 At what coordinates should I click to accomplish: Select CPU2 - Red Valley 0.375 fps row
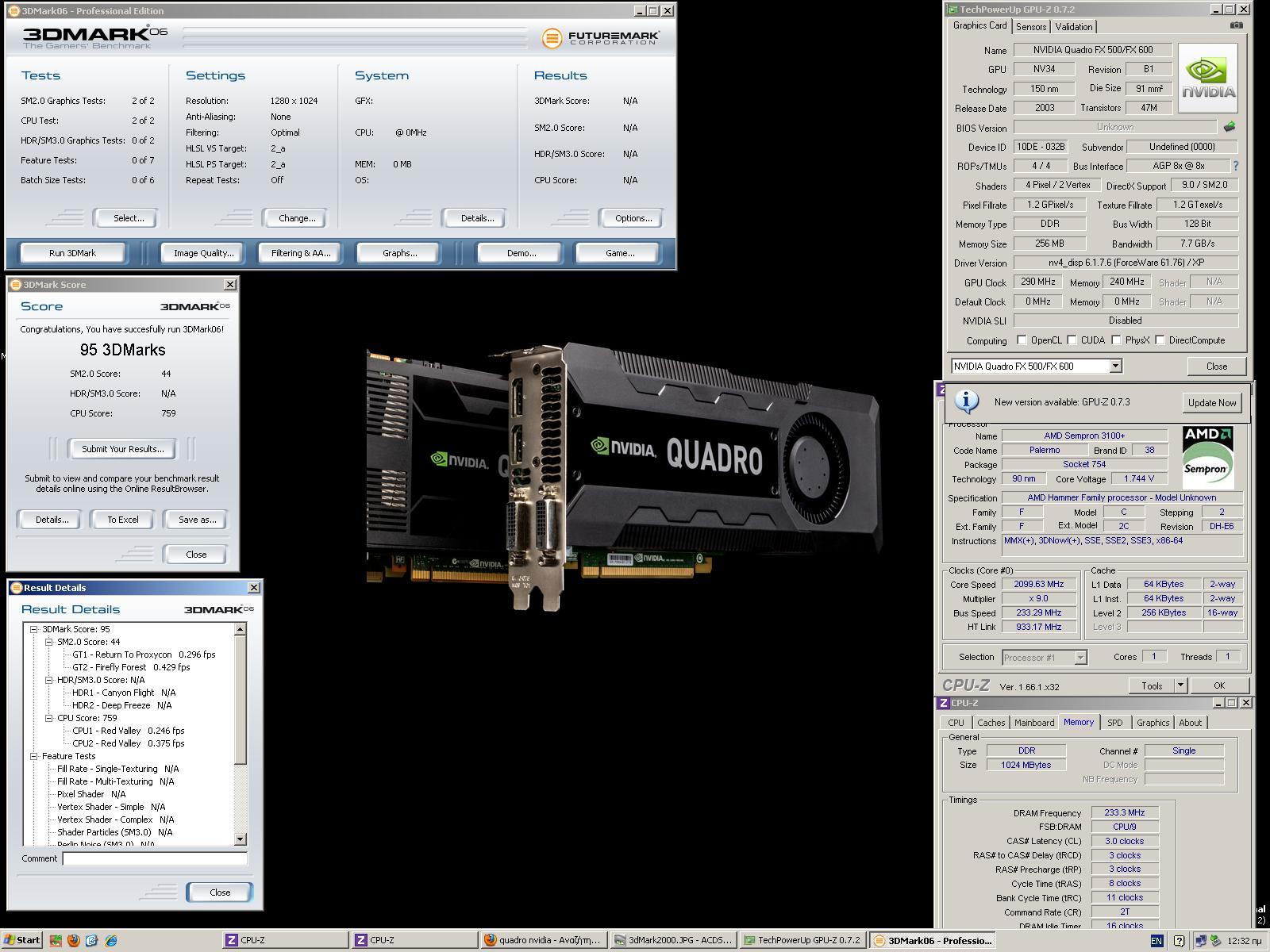point(128,743)
